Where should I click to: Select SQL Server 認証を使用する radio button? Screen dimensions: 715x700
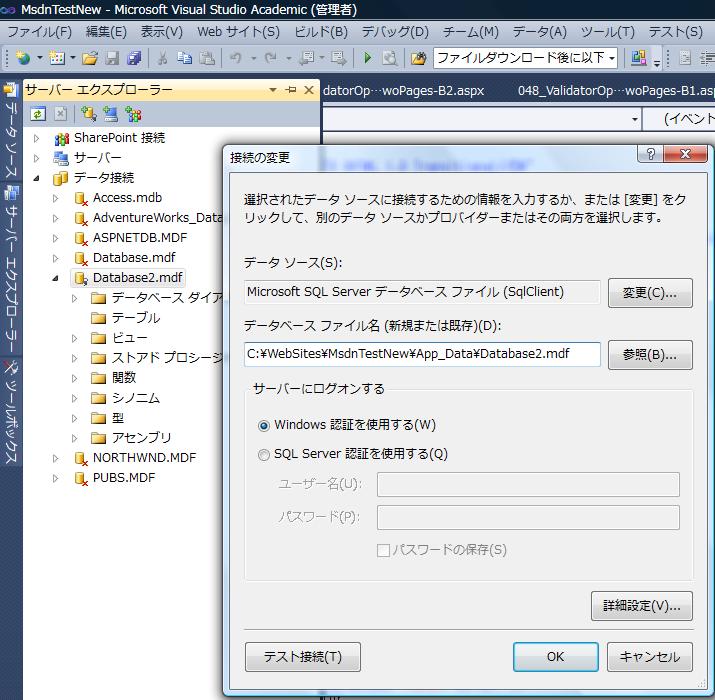coord(264,455)
